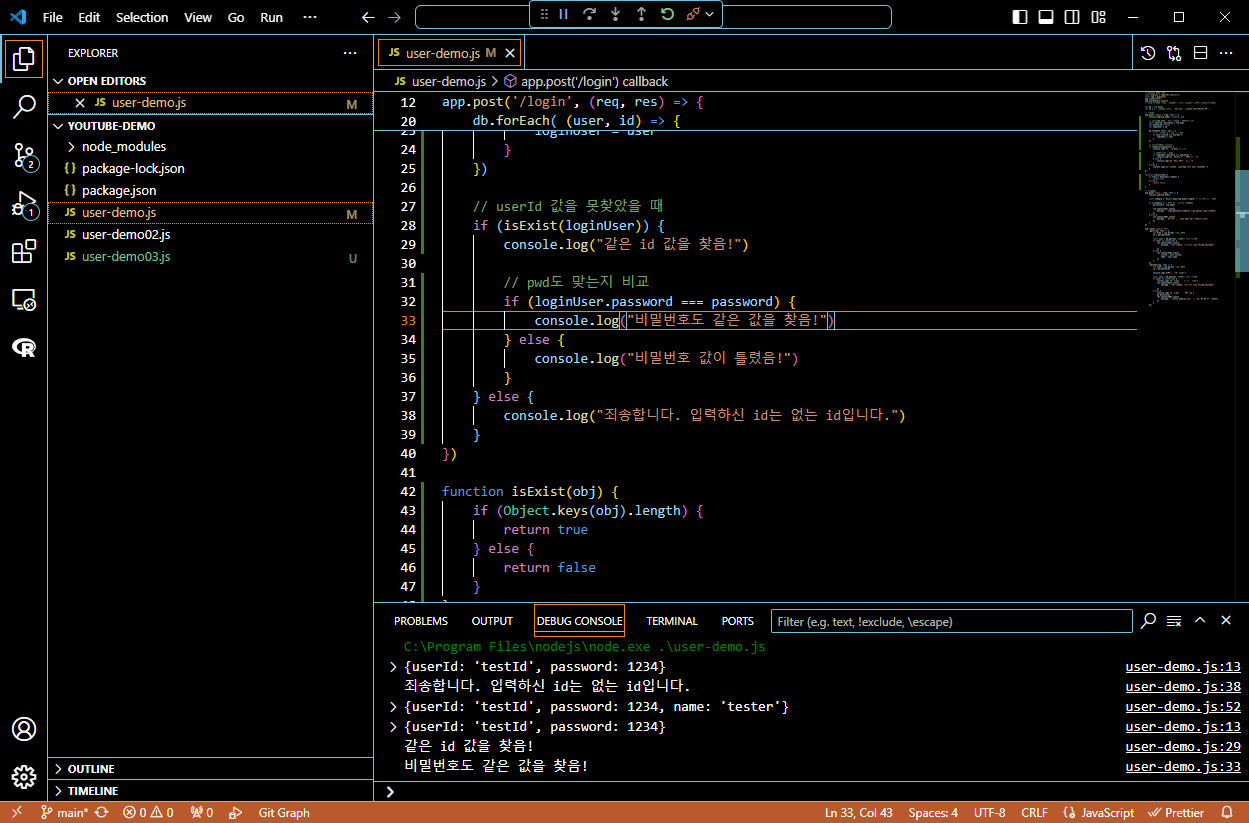Switch to the Terminal panel tab
Viewport: 1249px width, 823px height.
tap(672, 621)
